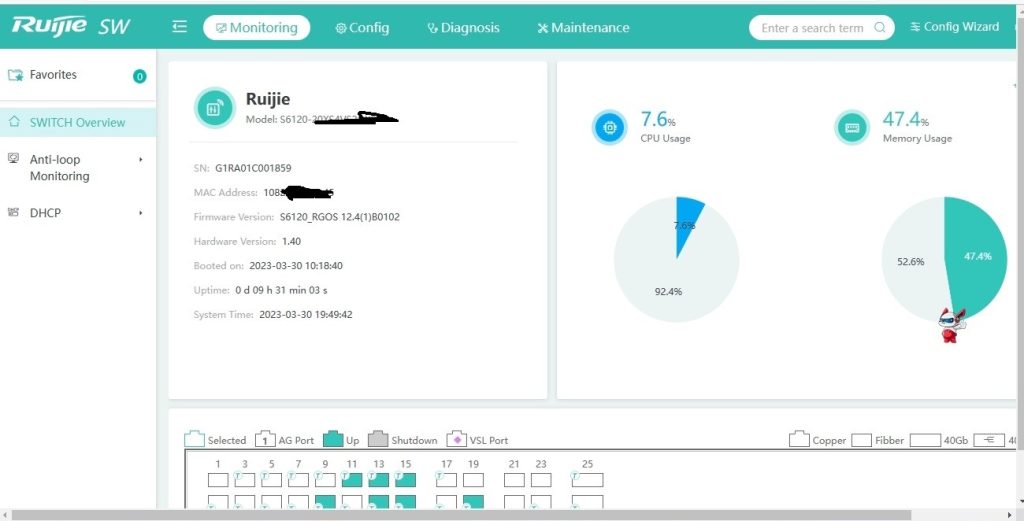Click the VSL Port legend icon

coord(456,439)
